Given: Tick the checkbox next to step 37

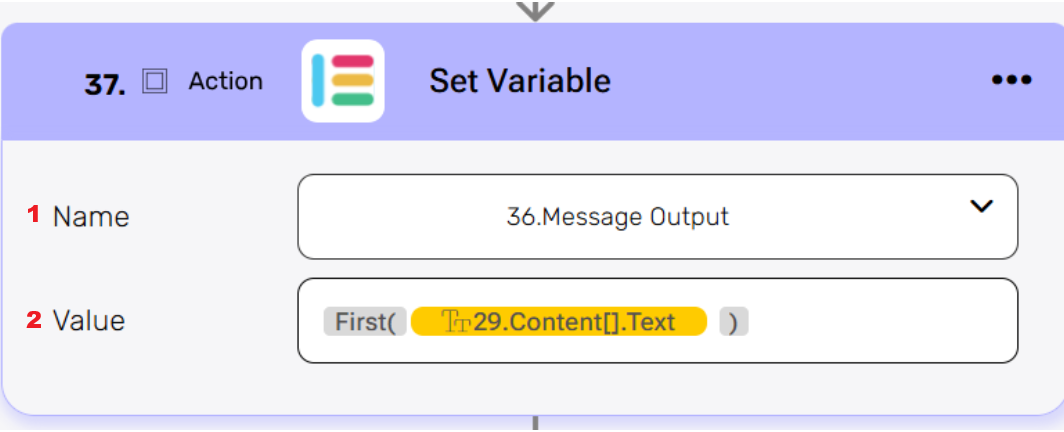Looking at the screenshot, I should 155,82.
